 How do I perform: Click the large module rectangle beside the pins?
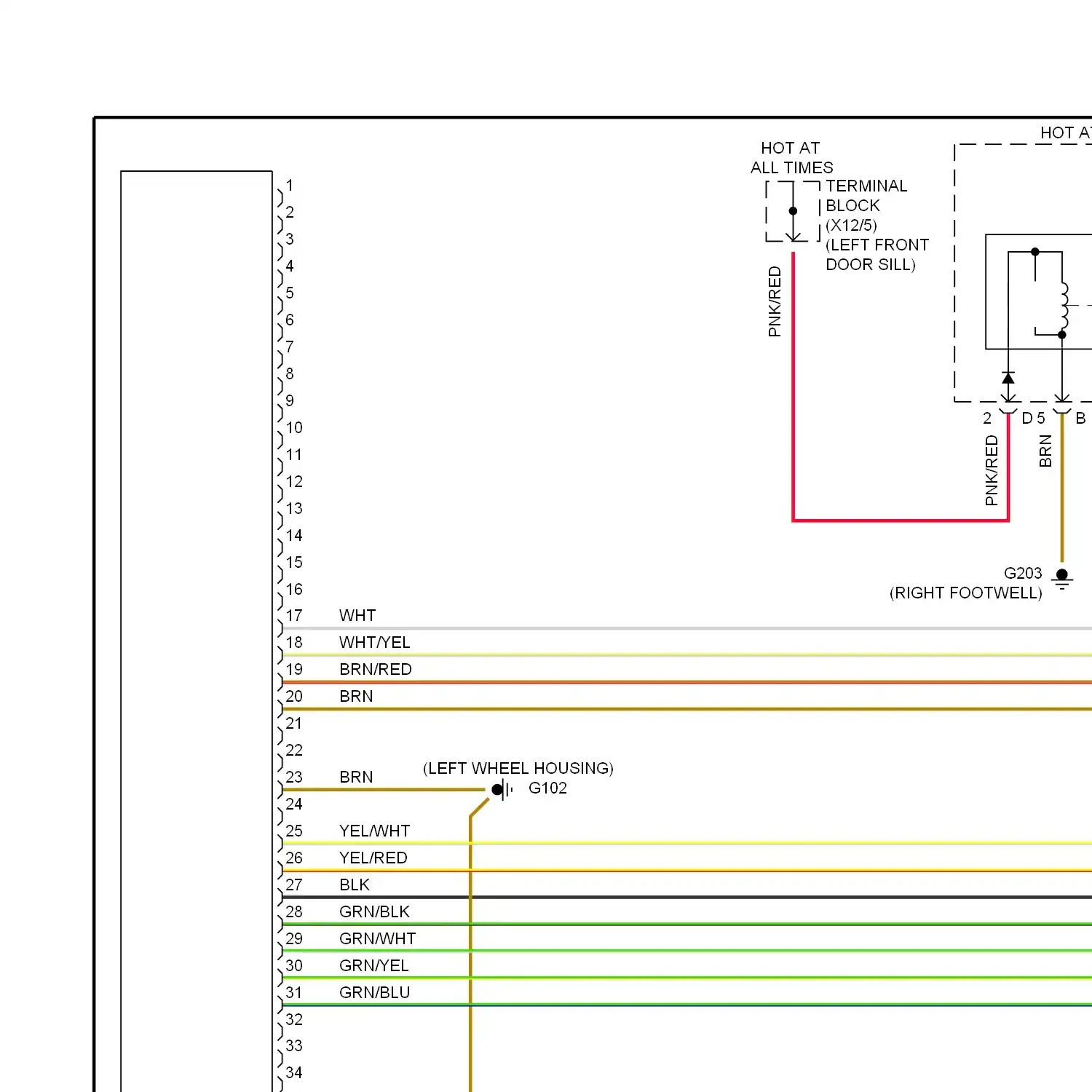(x=197, y=631)
